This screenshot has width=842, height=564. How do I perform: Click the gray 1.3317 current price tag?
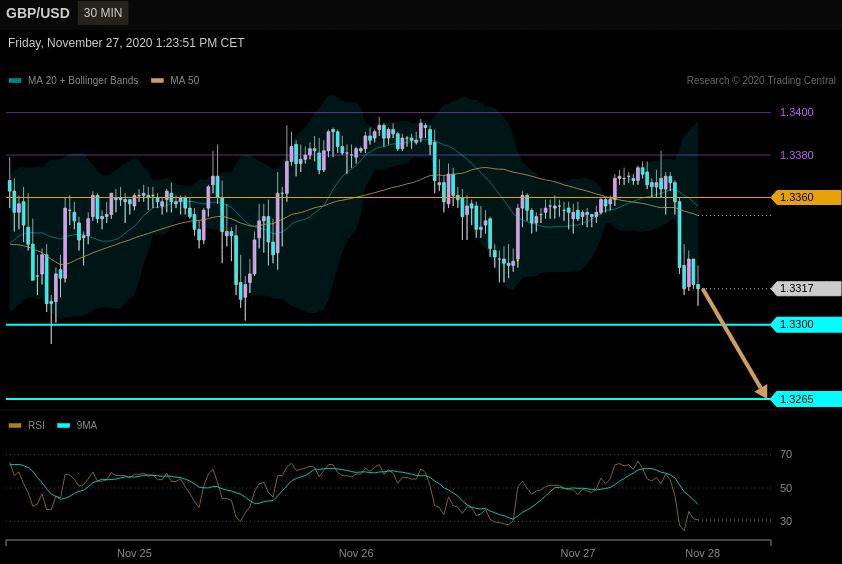[x=806, y=288]
